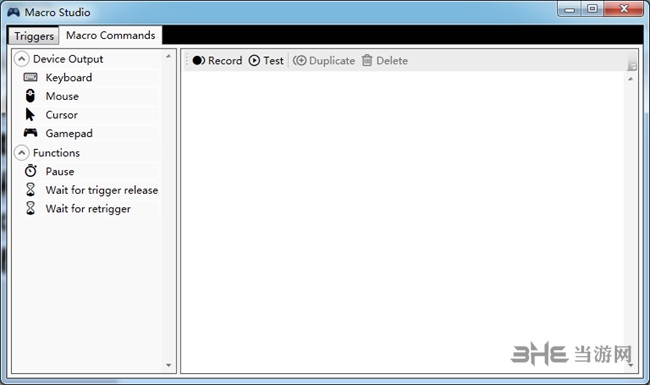Maximize the Macro Studio window
Screen dimensions: 650x385
pyautogui.click(x=592, y=9)
